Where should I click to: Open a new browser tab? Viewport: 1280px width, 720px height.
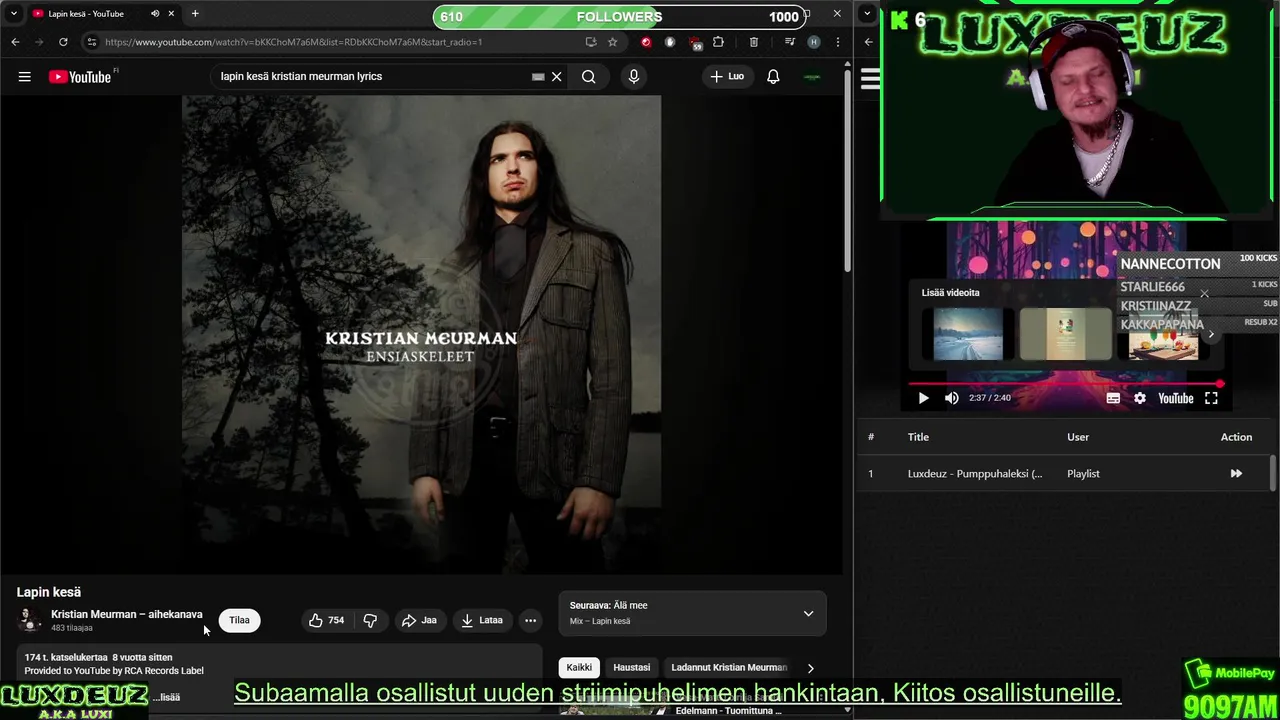click(195, 13)
